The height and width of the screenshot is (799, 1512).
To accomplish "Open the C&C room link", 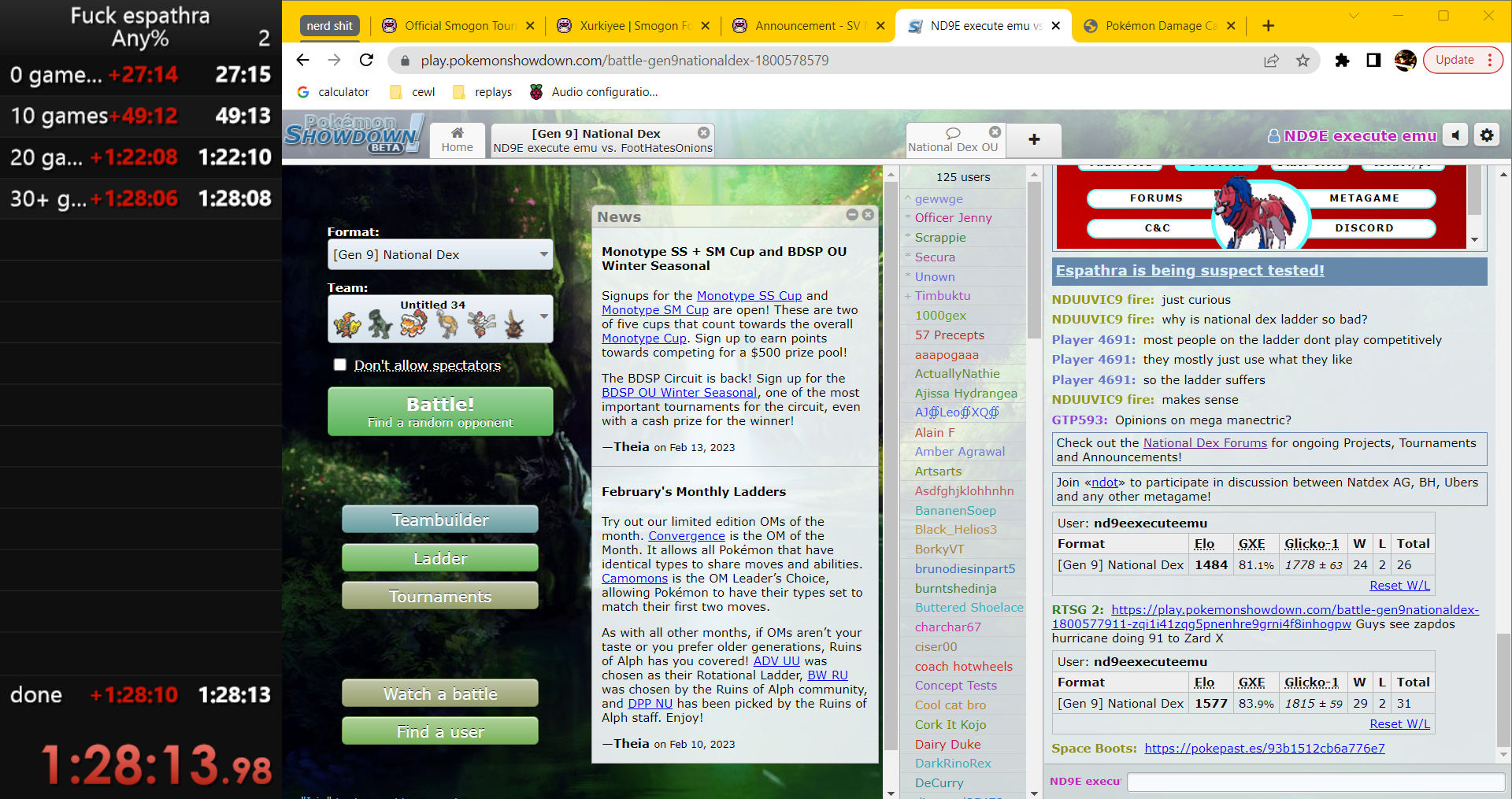I will click(1155, 228).
